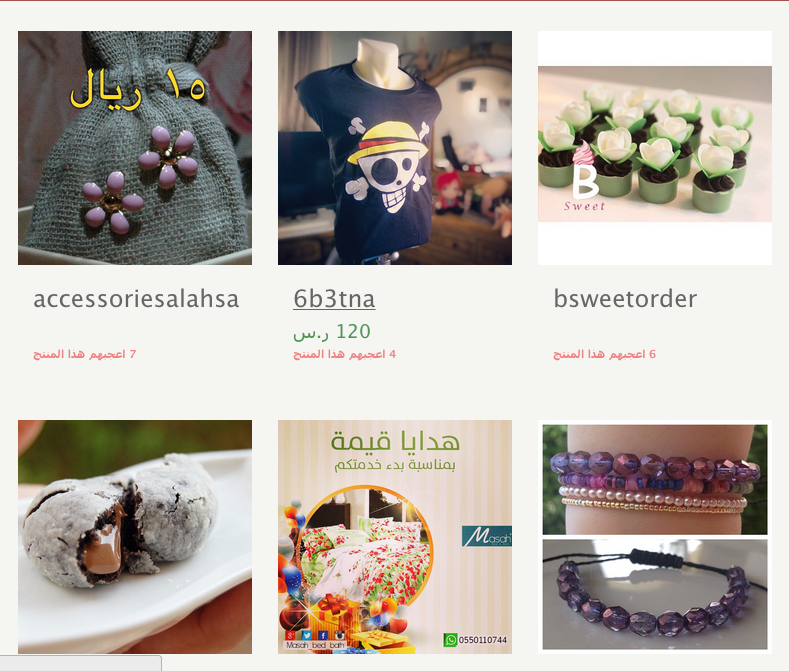Open the chocolate cookie product image
This screenshot has width=789, height=671.
pos(135,537)
